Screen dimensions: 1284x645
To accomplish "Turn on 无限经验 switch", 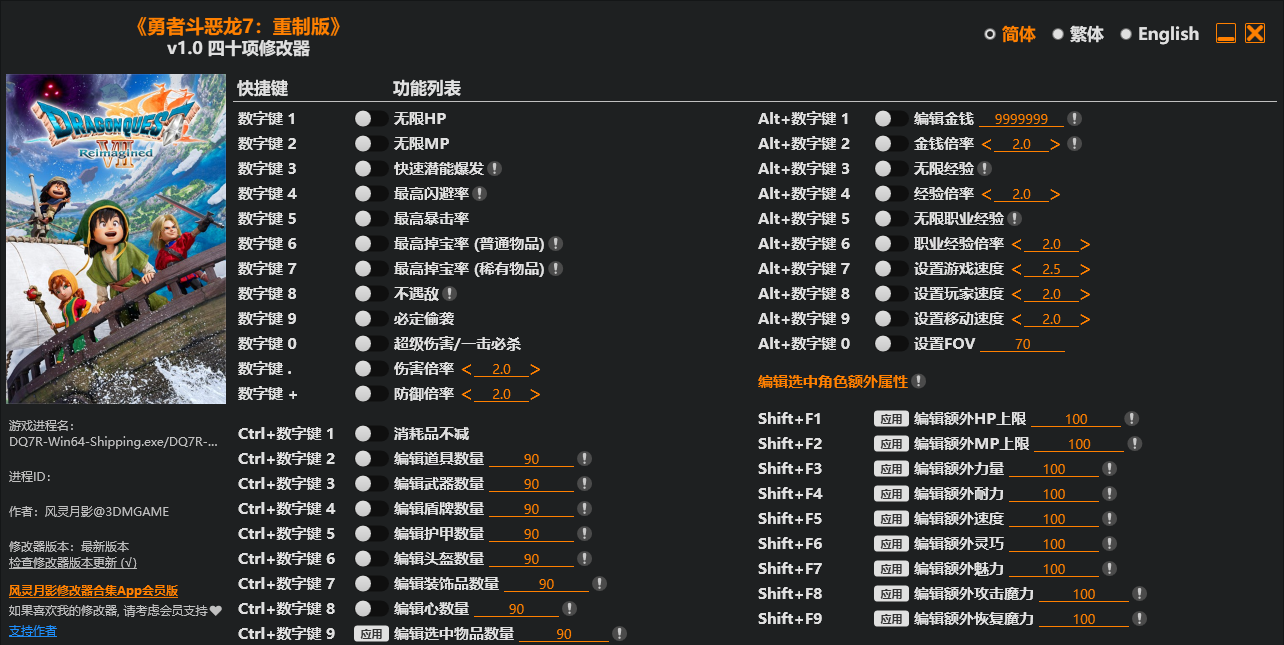I will click(x=891, y=169).
